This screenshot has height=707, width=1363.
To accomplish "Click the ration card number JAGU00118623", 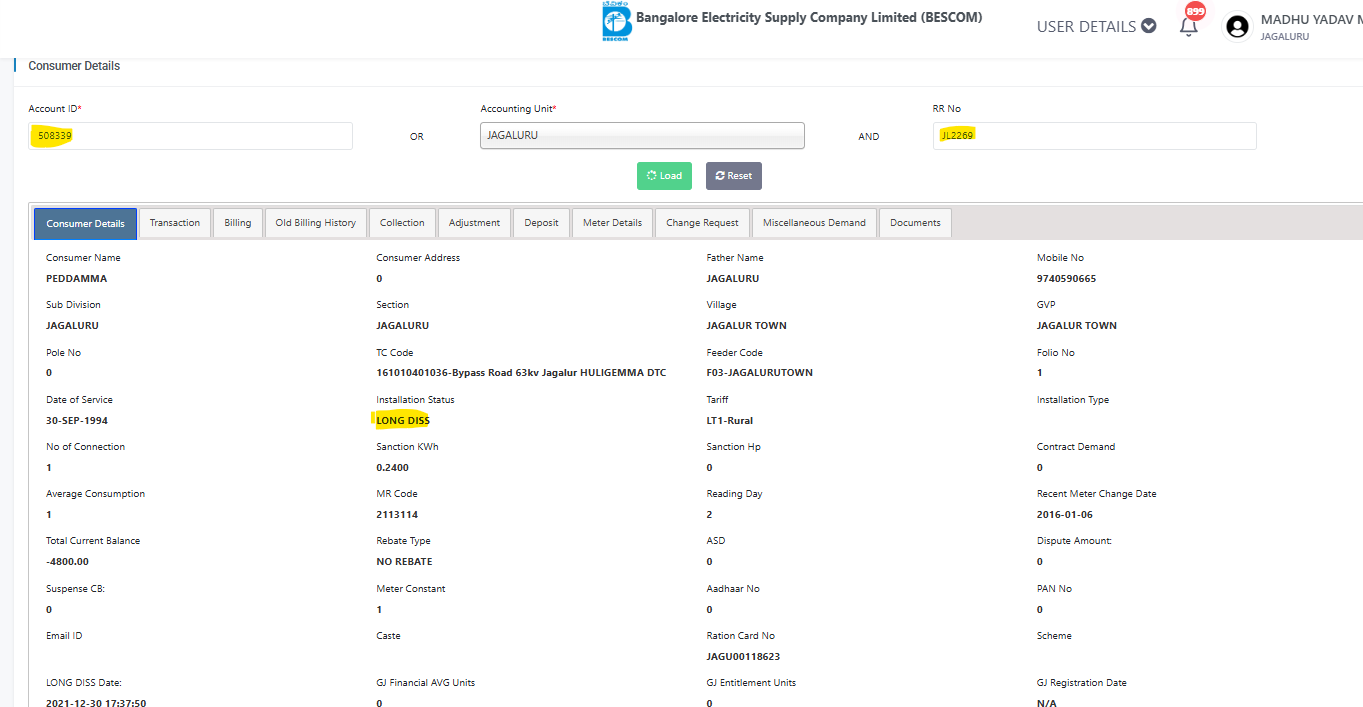I will point(743,657).
